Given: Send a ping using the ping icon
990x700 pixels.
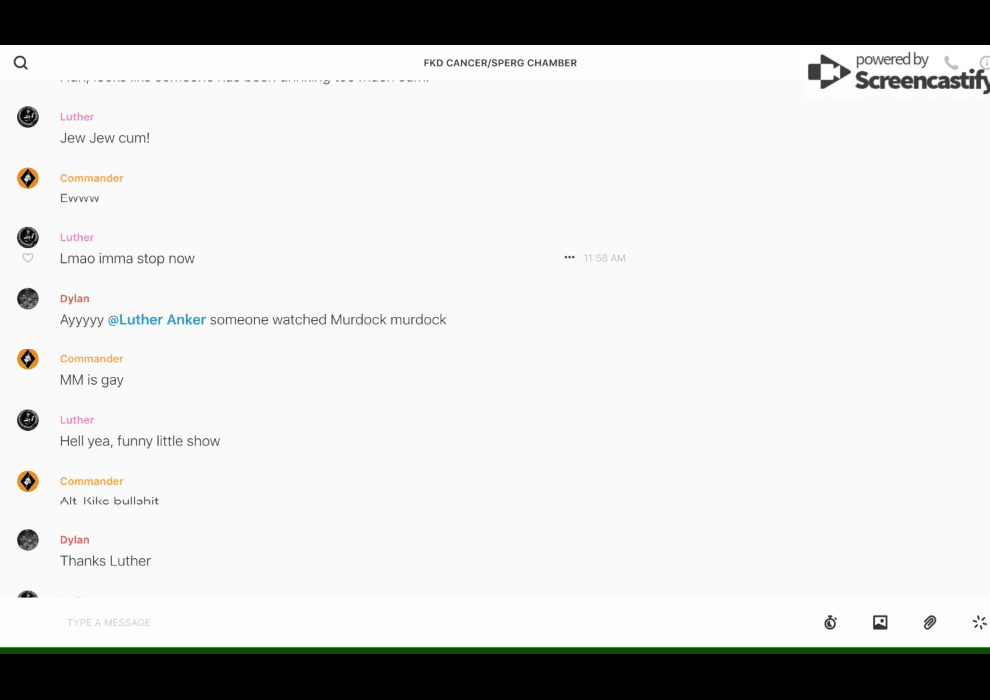Looking at the screenshot, I should [x=979, y=623].
